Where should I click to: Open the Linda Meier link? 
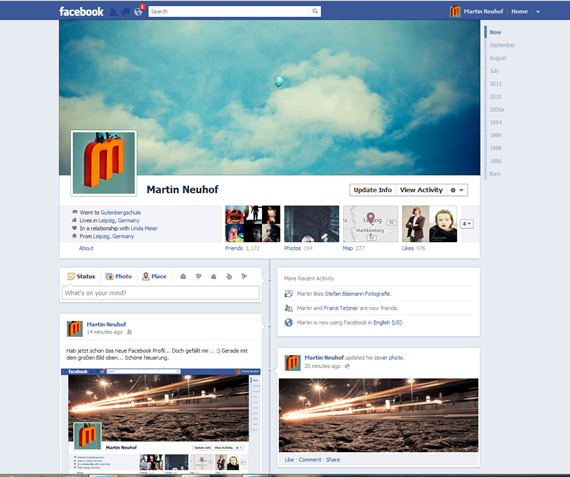pyautogui.click(x=144, y=228)
